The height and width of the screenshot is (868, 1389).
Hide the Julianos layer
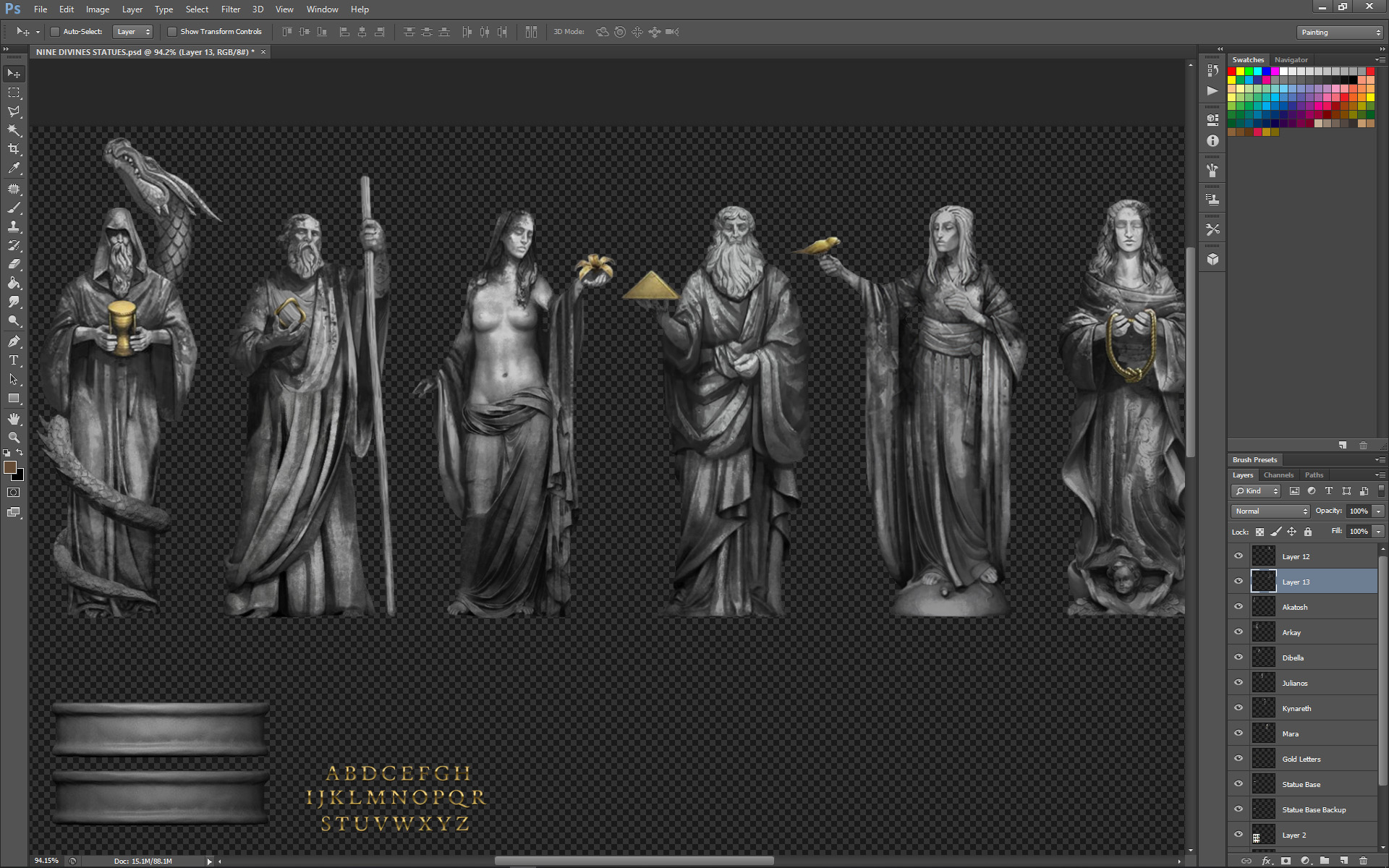1239,683
